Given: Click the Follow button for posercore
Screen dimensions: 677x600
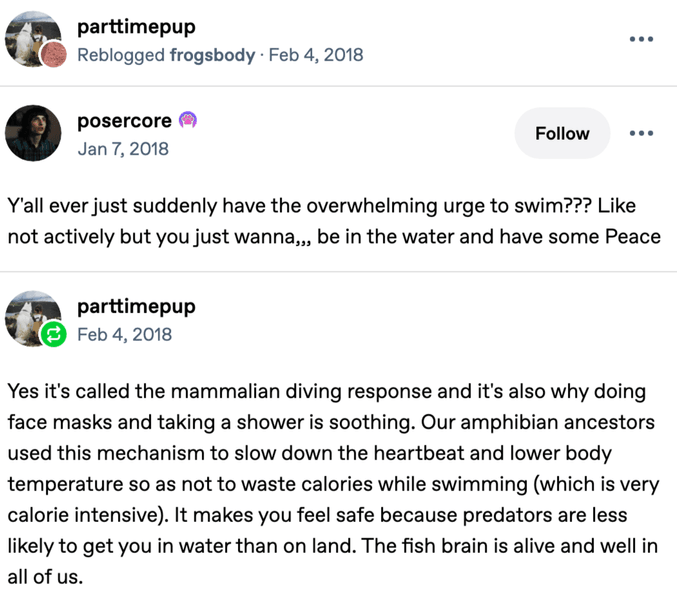Looking at the screenshot, I should coord(562,133).
